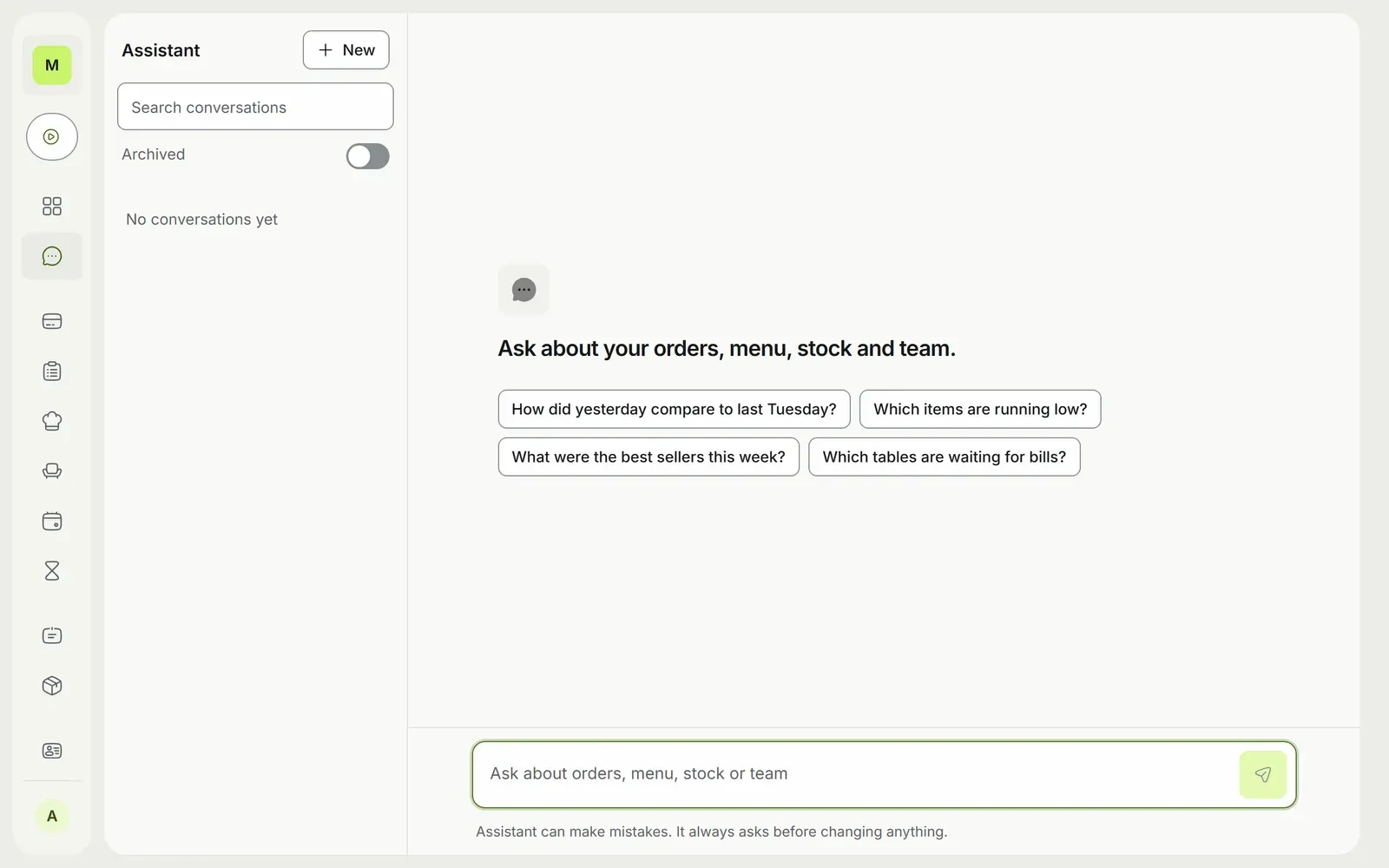Open the payment card icon in sidebar
The width and height of the screenshot is (1389, 868).
52,321
